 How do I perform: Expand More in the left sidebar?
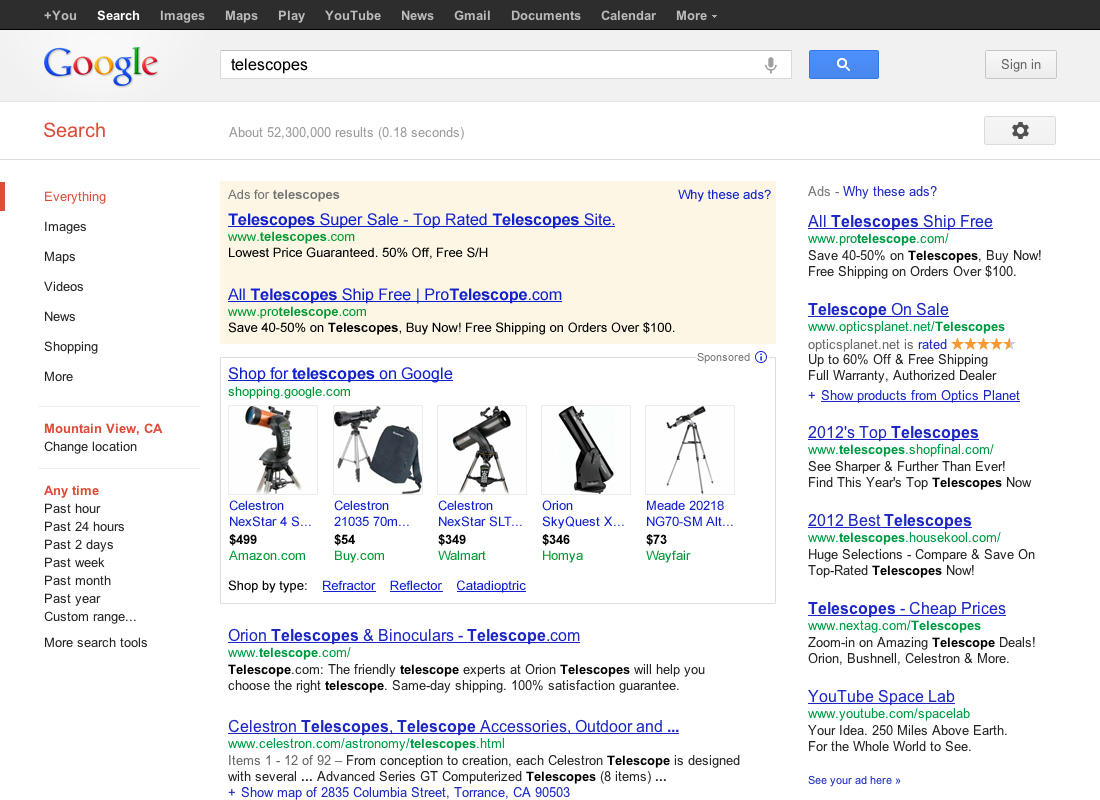(x=58, y=377)
